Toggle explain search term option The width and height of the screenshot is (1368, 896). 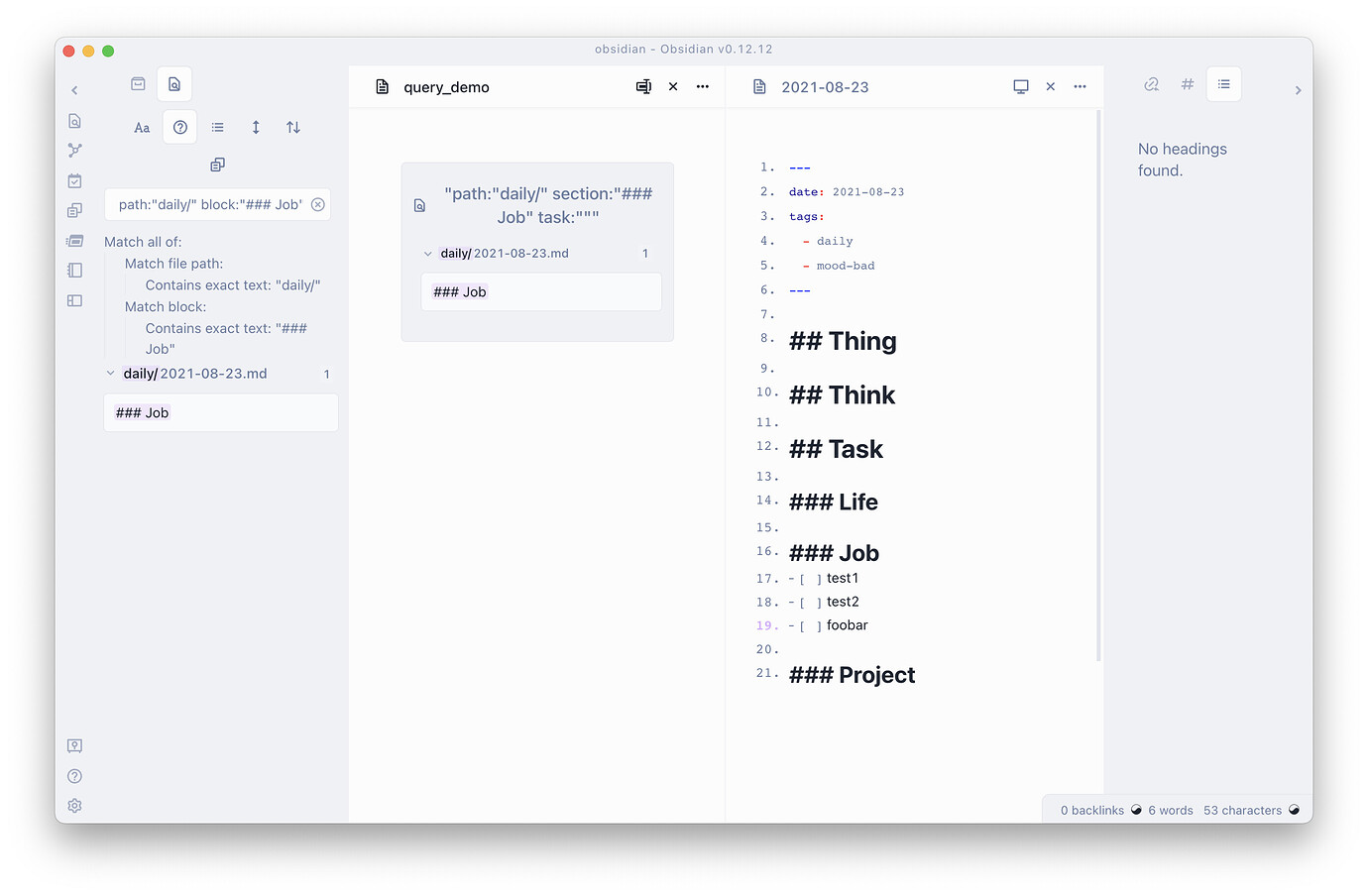tap(180, 127)
